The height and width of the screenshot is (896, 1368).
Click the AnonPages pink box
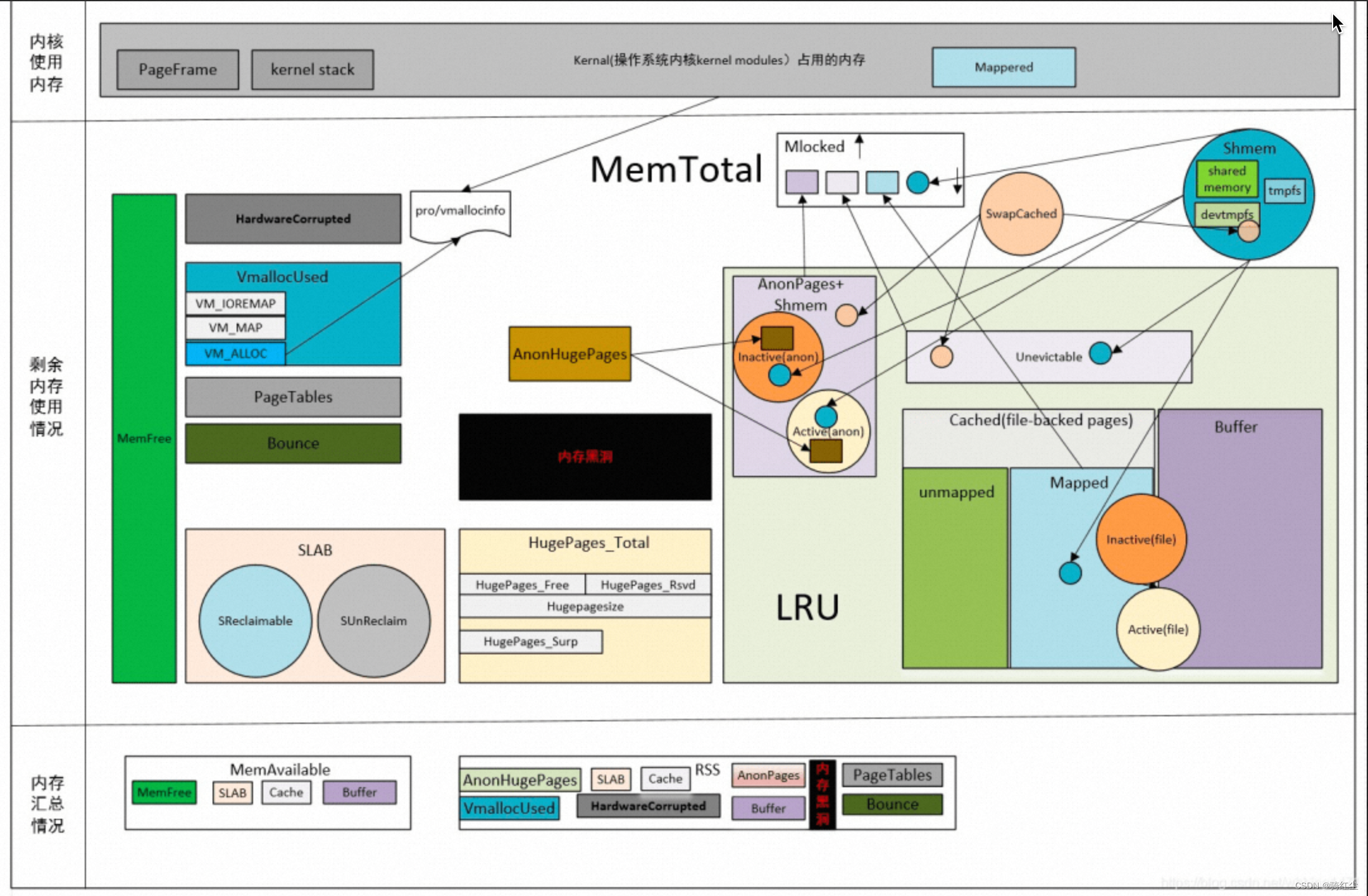769,775
